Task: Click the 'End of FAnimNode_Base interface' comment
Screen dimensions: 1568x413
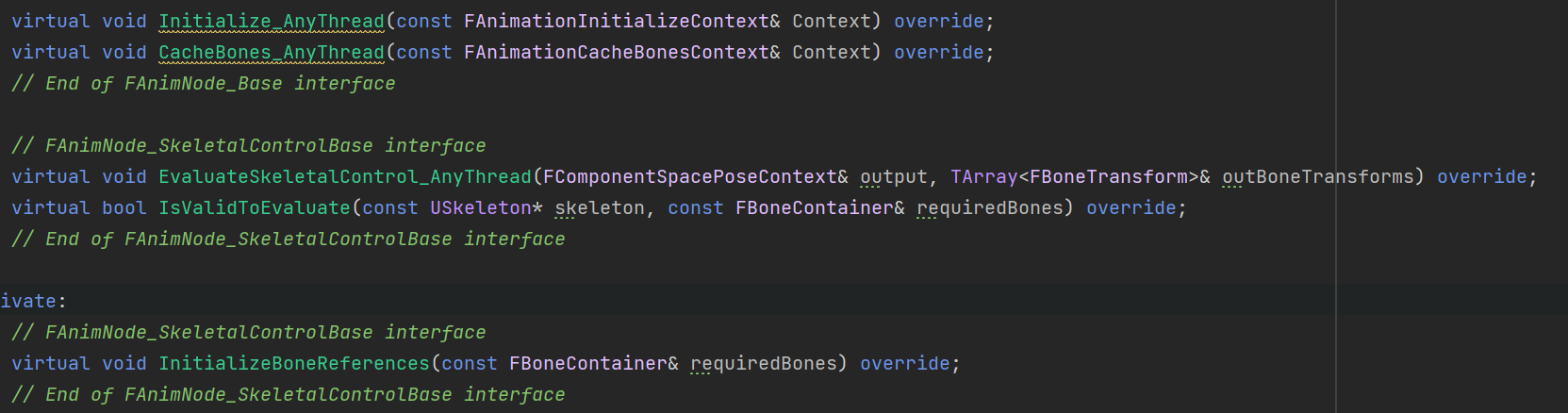Action: 204,83
